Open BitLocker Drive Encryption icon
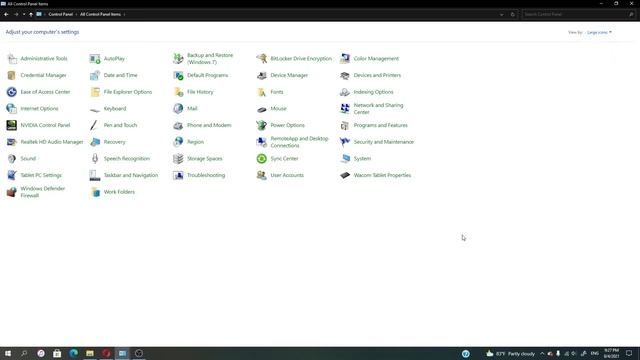640x360 pixels. tap(262, 59)
